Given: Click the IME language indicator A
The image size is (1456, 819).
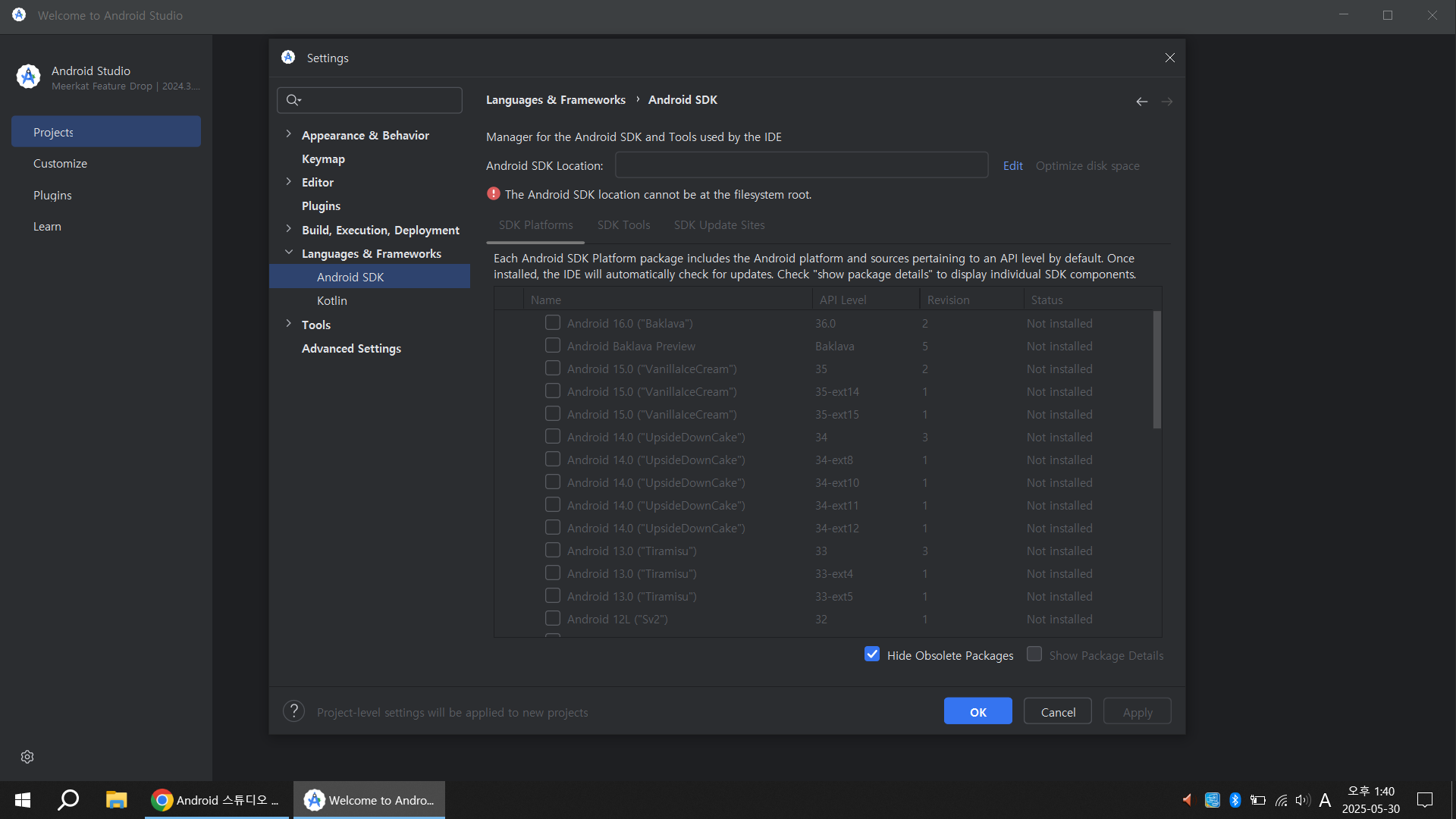Looking at the screenshot, I should 1325,800.
